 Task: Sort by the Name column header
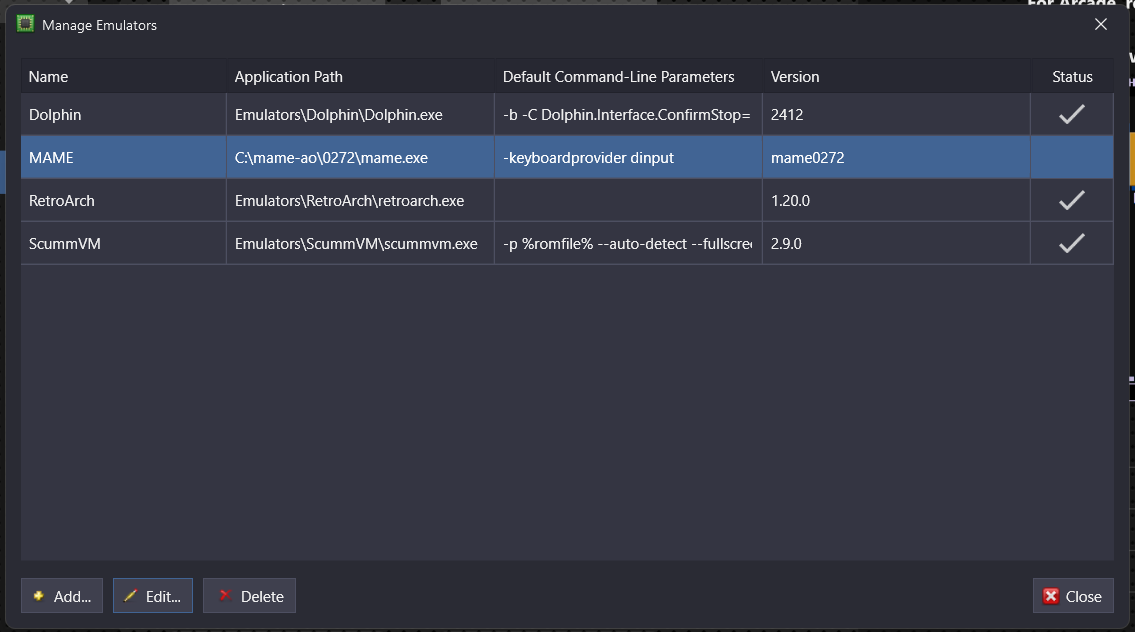point(123,77)
